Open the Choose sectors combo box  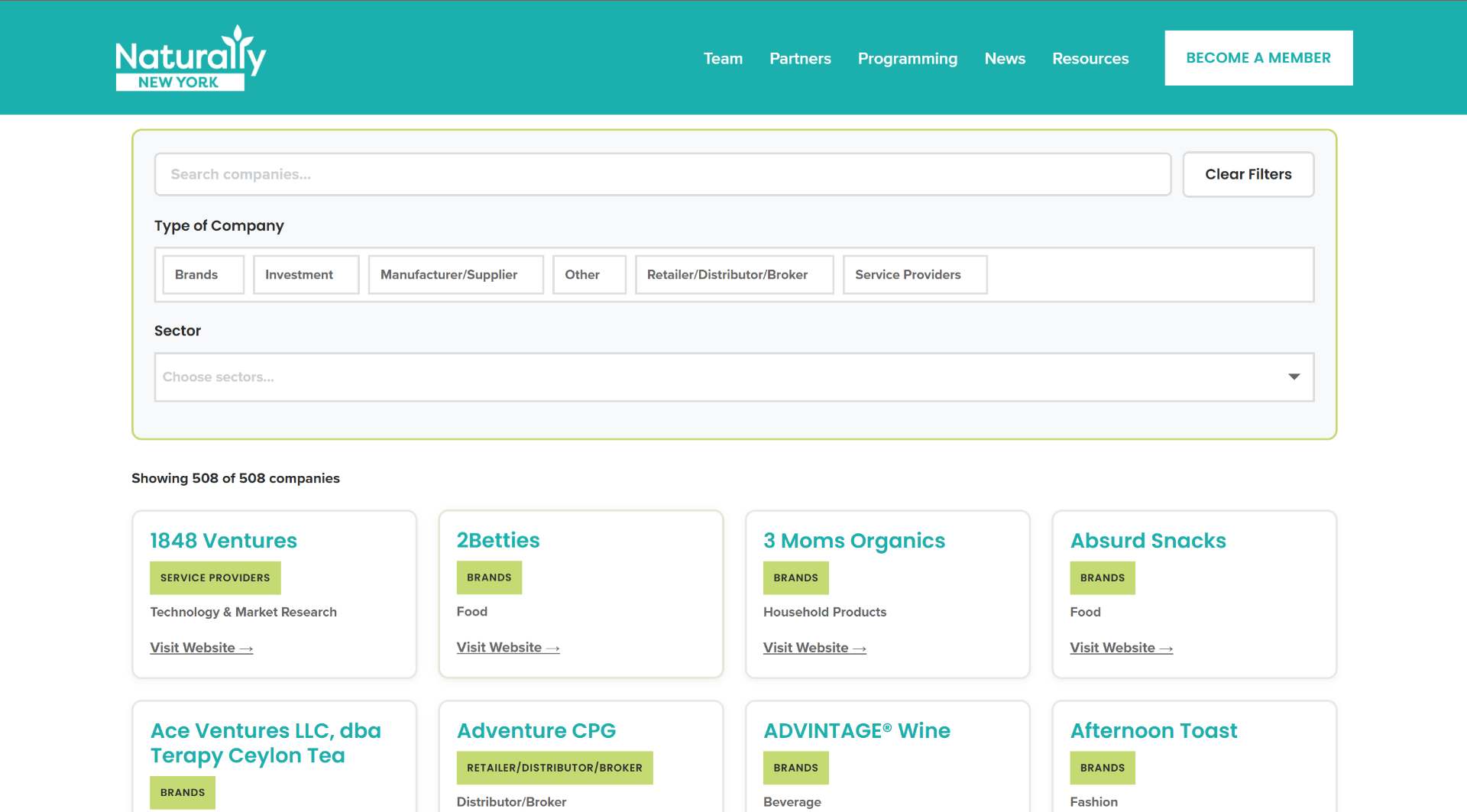click(x=733, y=377)
